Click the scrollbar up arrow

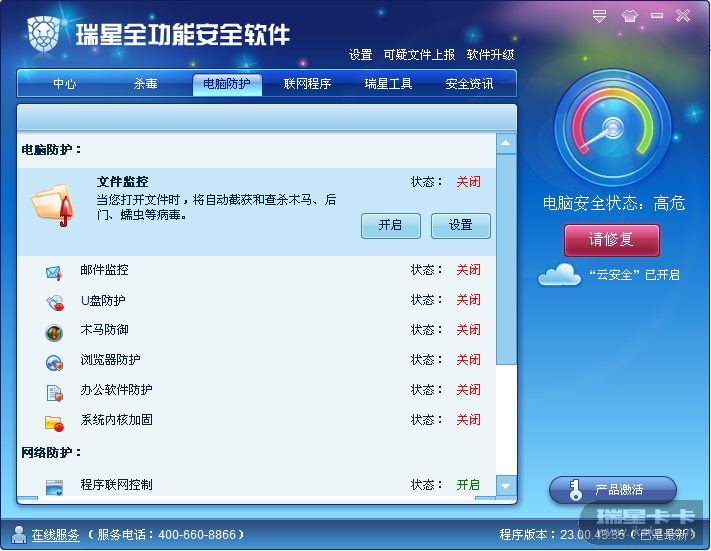tap(506, 144)
